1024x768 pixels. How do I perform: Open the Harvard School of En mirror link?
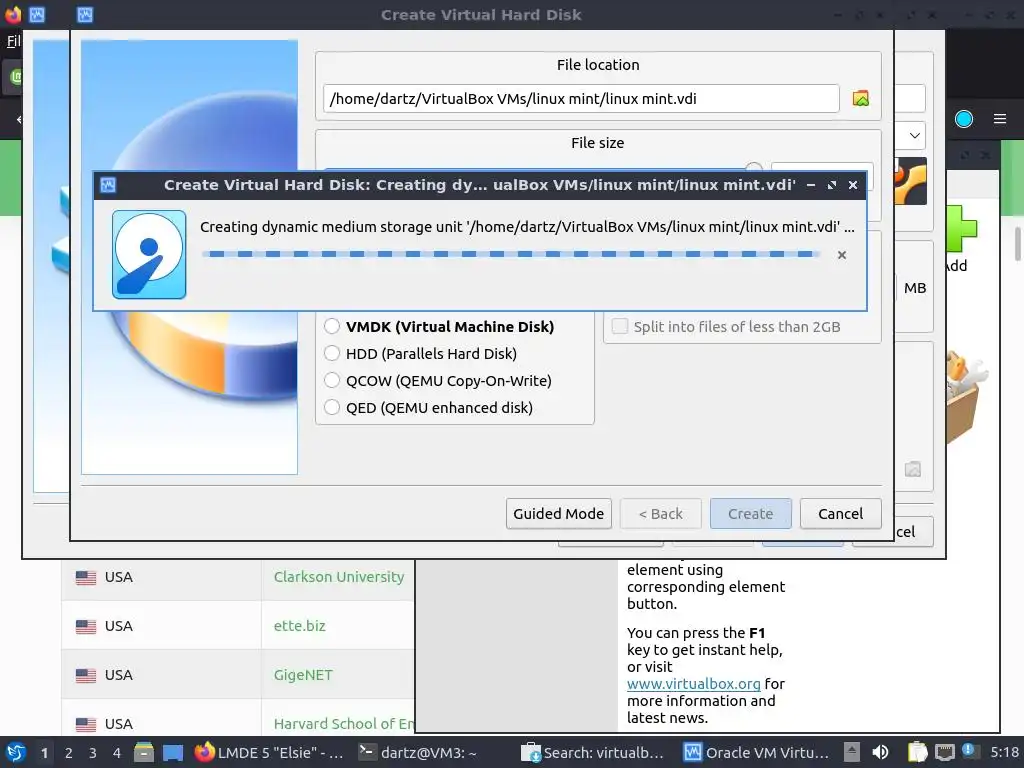344,724
